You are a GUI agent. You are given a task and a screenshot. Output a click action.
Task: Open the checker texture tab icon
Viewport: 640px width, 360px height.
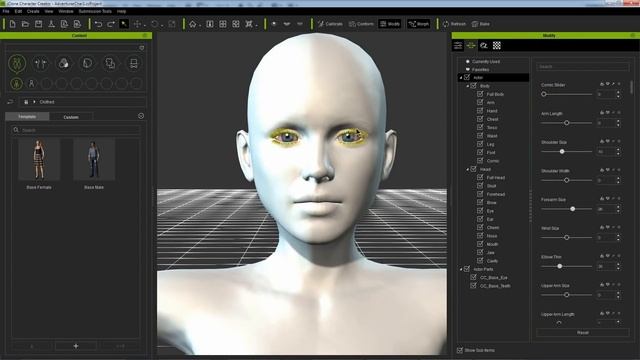click(x=497, y=45)
